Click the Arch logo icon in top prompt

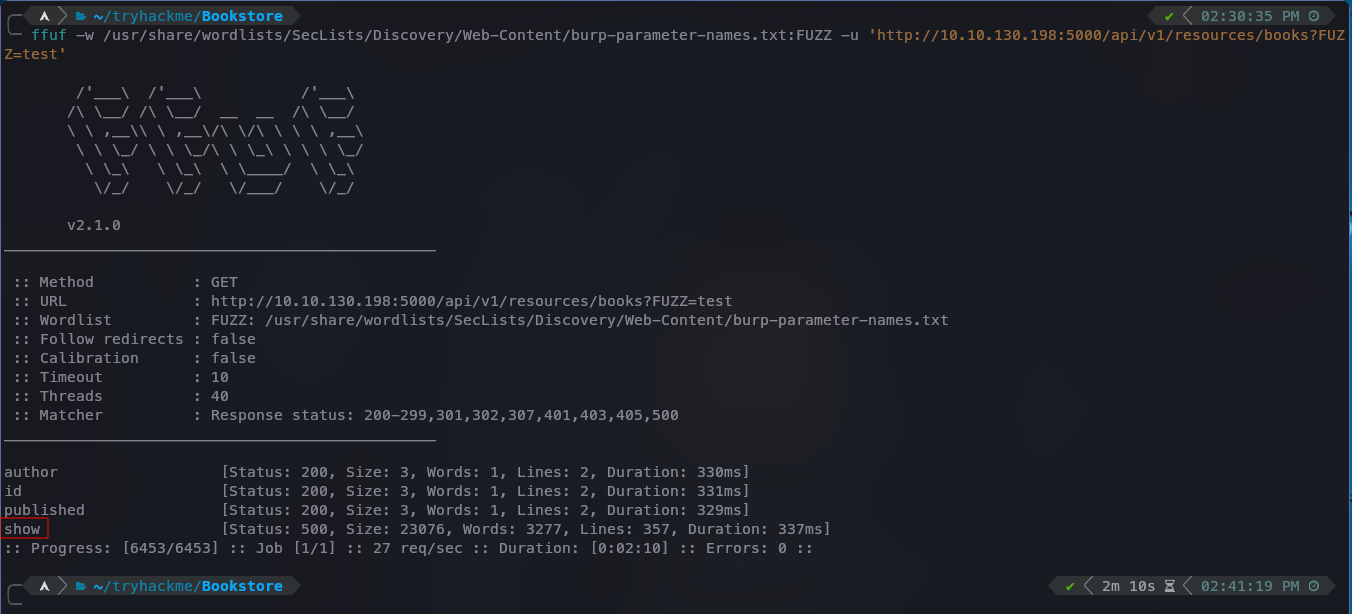point(45,16)
